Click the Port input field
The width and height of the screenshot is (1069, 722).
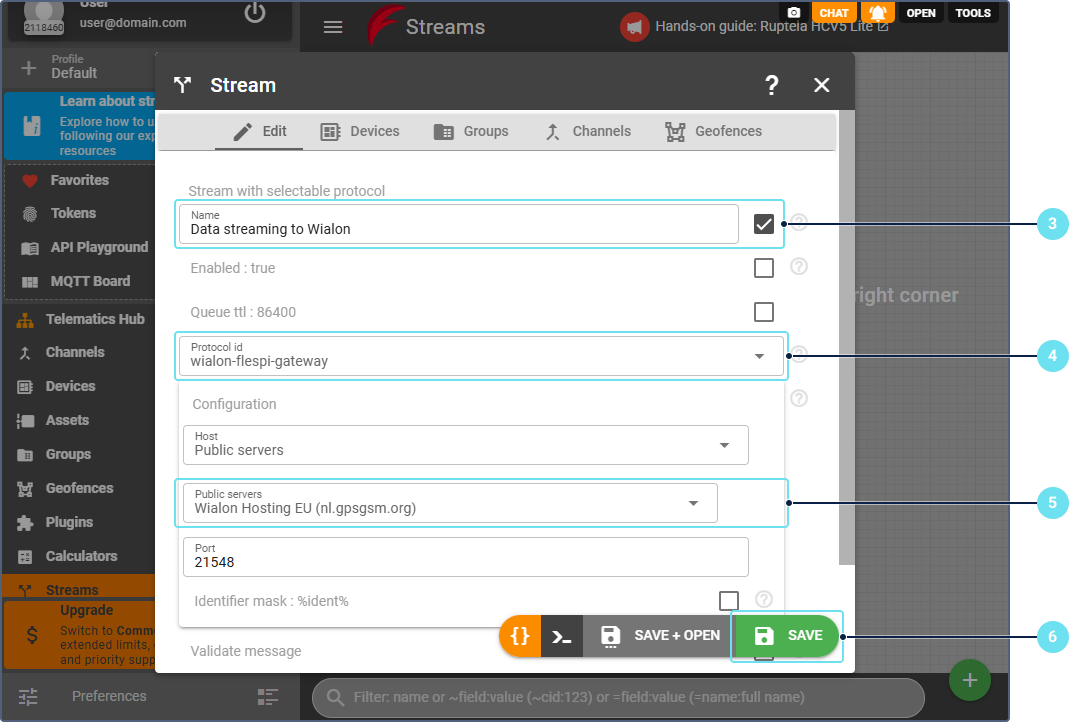click(x=466, y=557)
